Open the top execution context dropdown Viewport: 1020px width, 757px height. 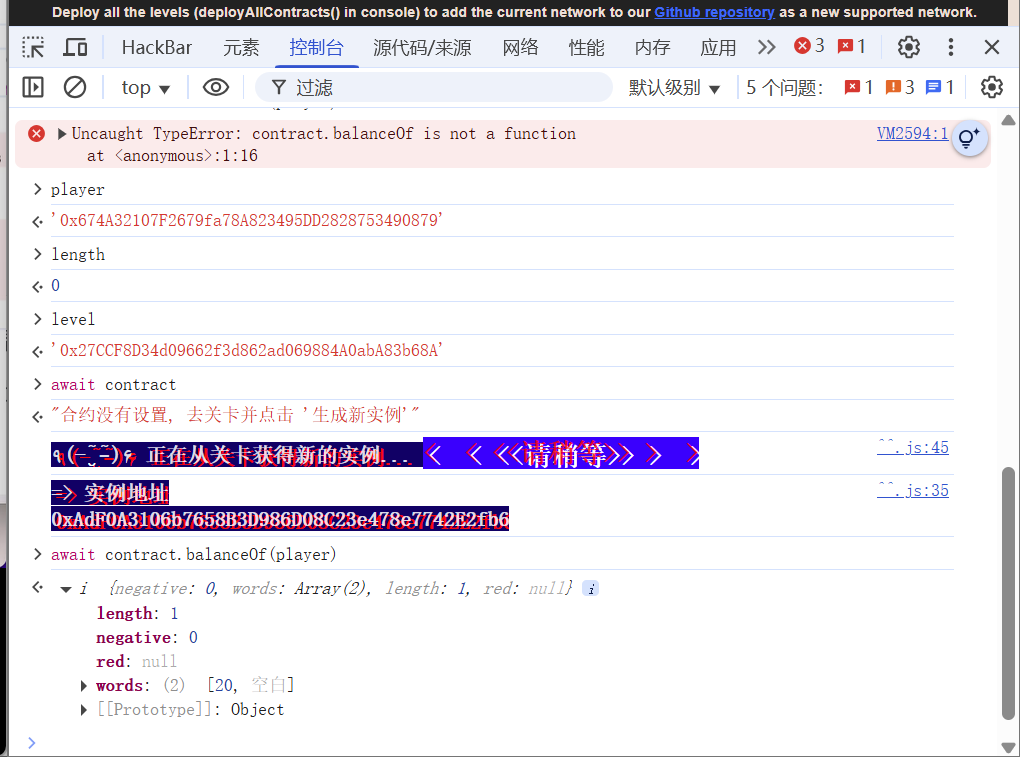pos(146,88)
